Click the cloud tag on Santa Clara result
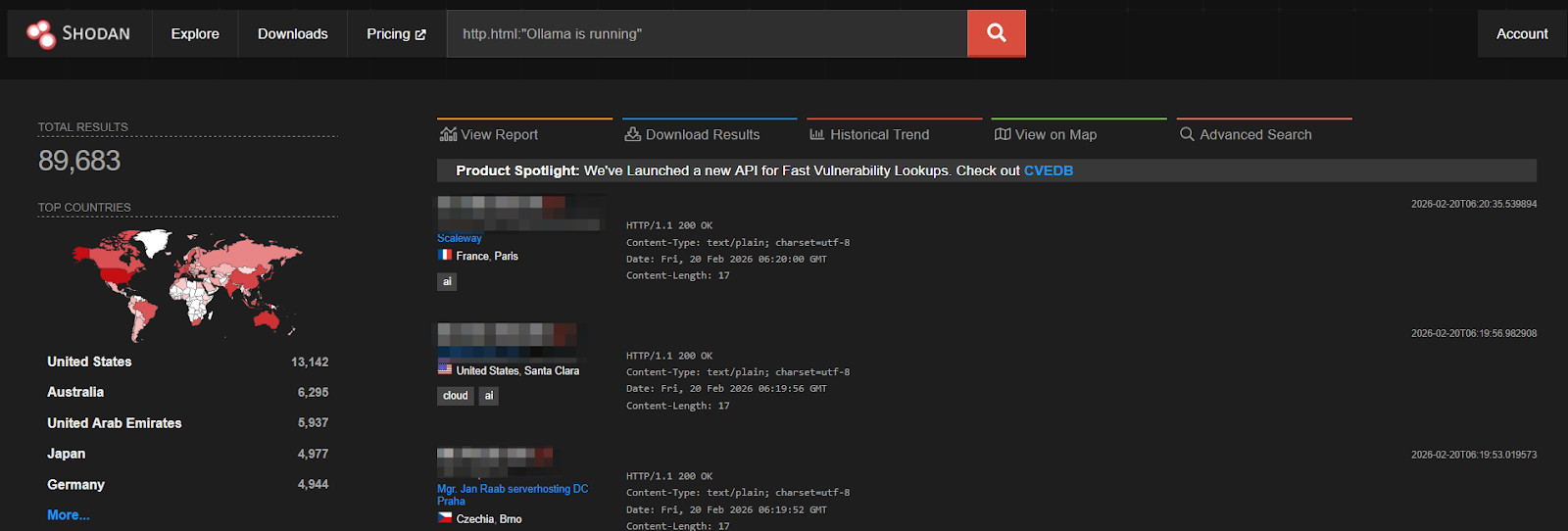 (x=455, y=396)
